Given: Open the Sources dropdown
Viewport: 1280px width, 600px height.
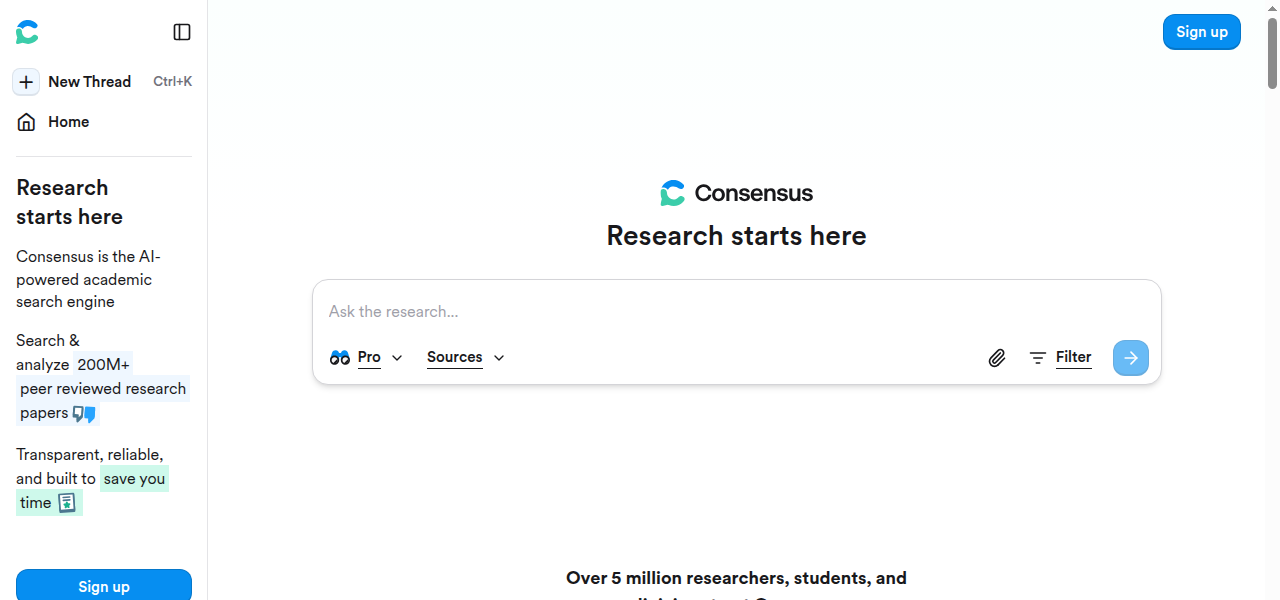Looking at the screenshot, I should pyautogui.click(x=465, y=357).
